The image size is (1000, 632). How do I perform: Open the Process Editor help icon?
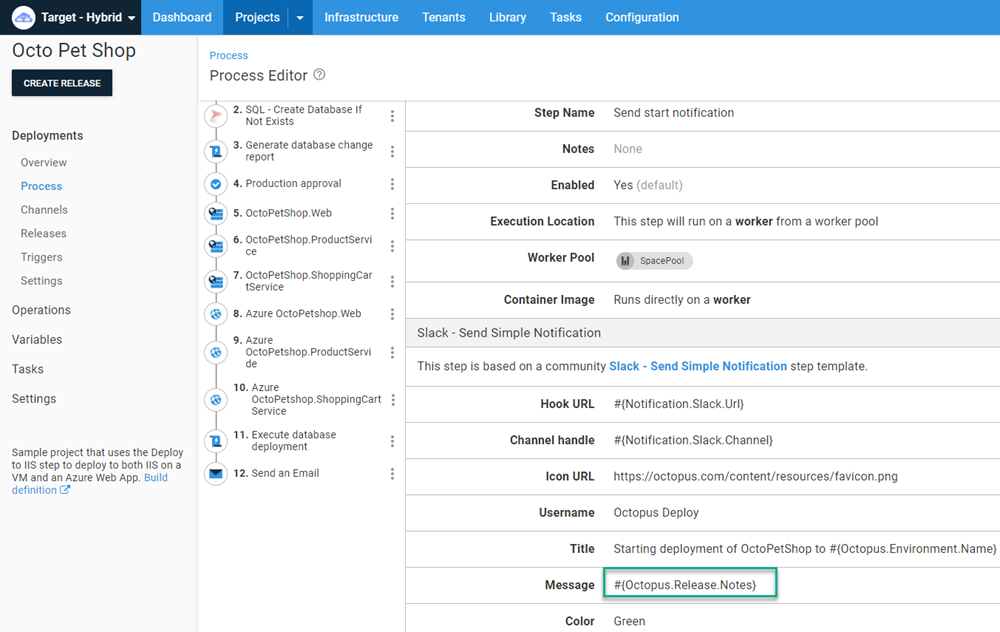coord(319,75)
